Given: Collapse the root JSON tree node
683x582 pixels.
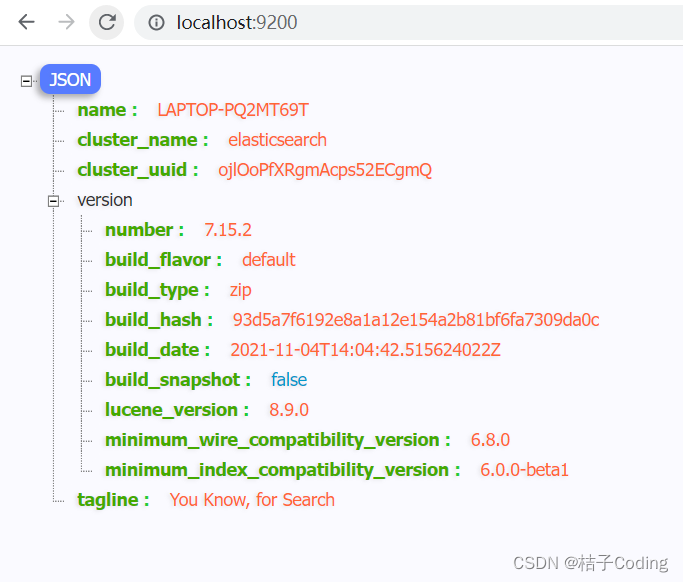Looking at the screenshot, I should (26, 81).
